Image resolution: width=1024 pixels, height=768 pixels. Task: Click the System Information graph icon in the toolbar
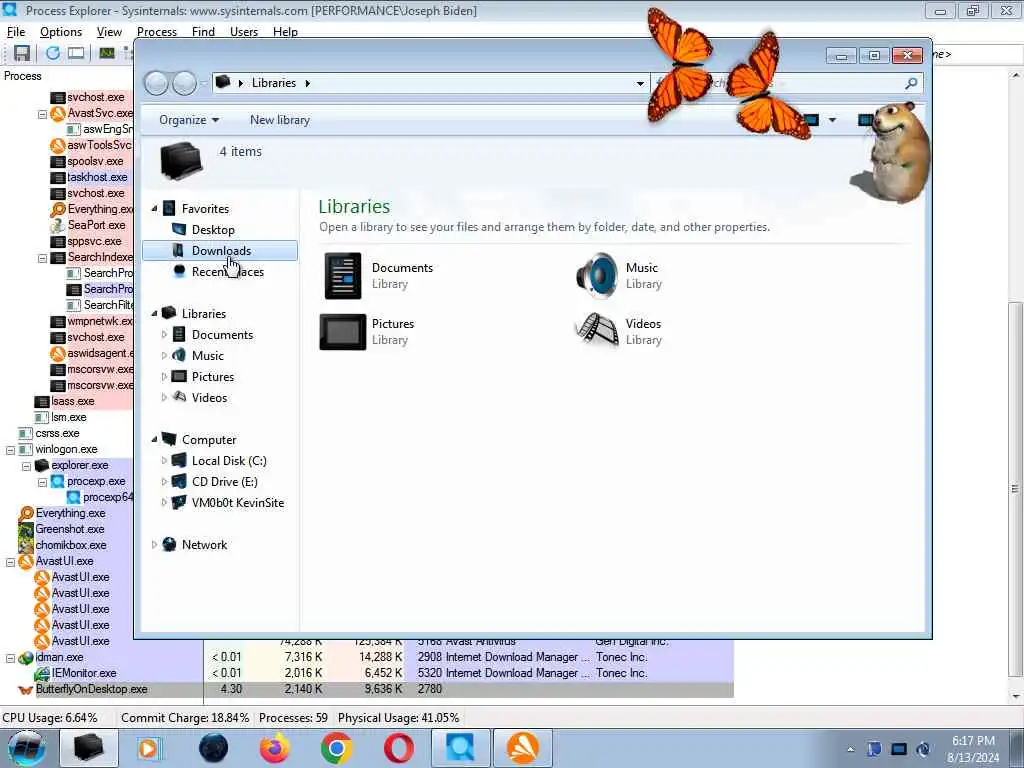click(107, 54)
